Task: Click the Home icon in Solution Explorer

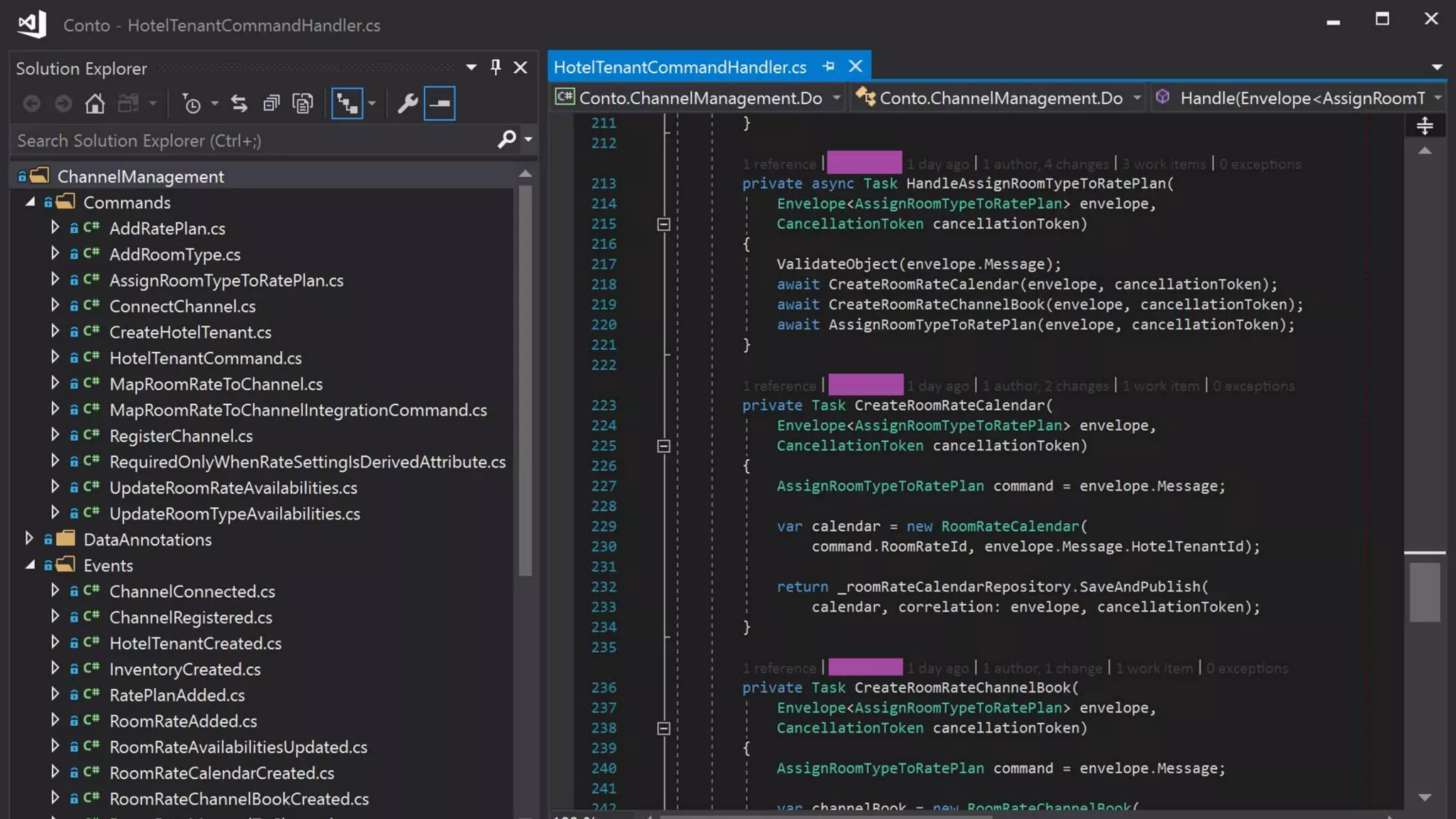Action: 95,104
